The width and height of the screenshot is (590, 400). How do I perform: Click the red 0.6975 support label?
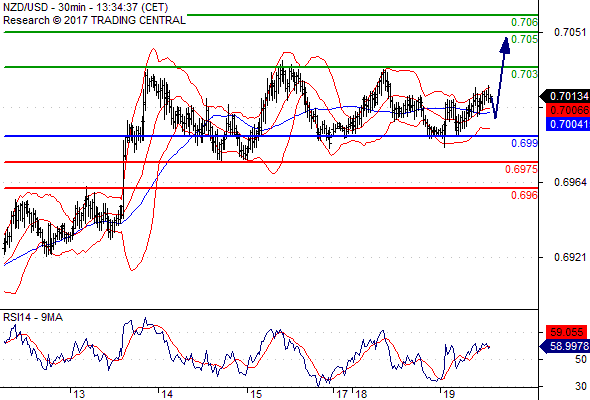pos(521,169)
